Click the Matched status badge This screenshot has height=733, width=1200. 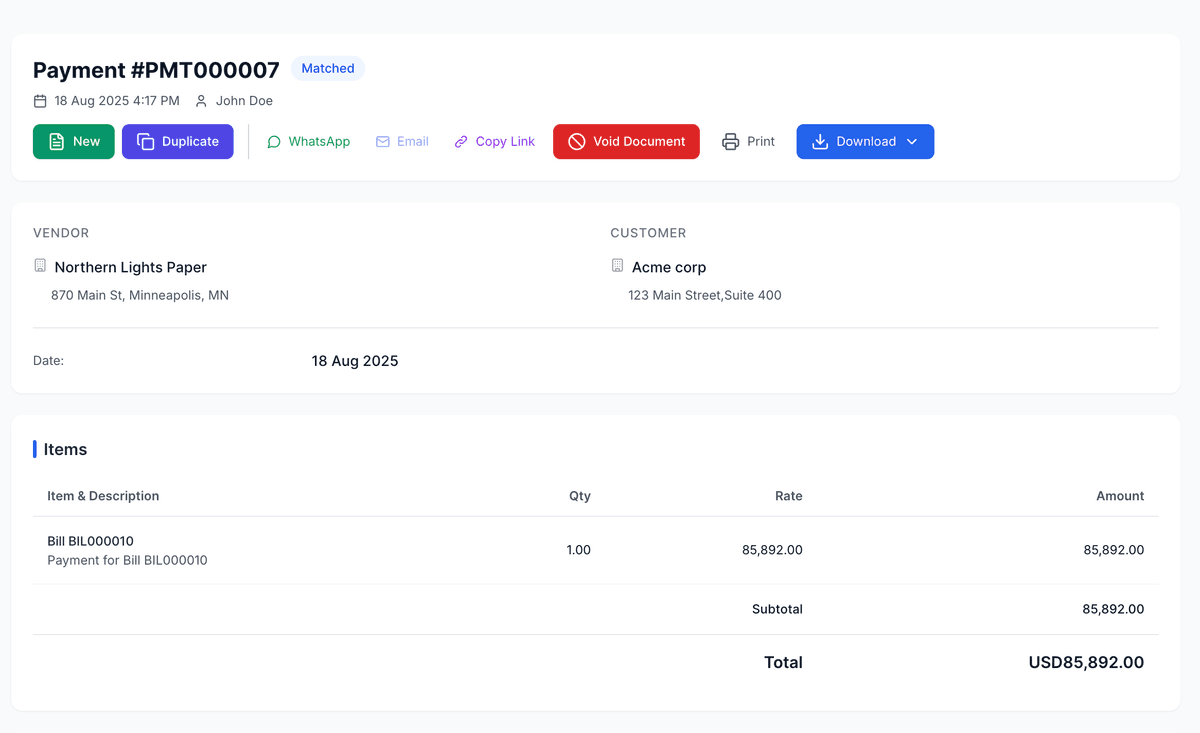[x=328, y=69]
